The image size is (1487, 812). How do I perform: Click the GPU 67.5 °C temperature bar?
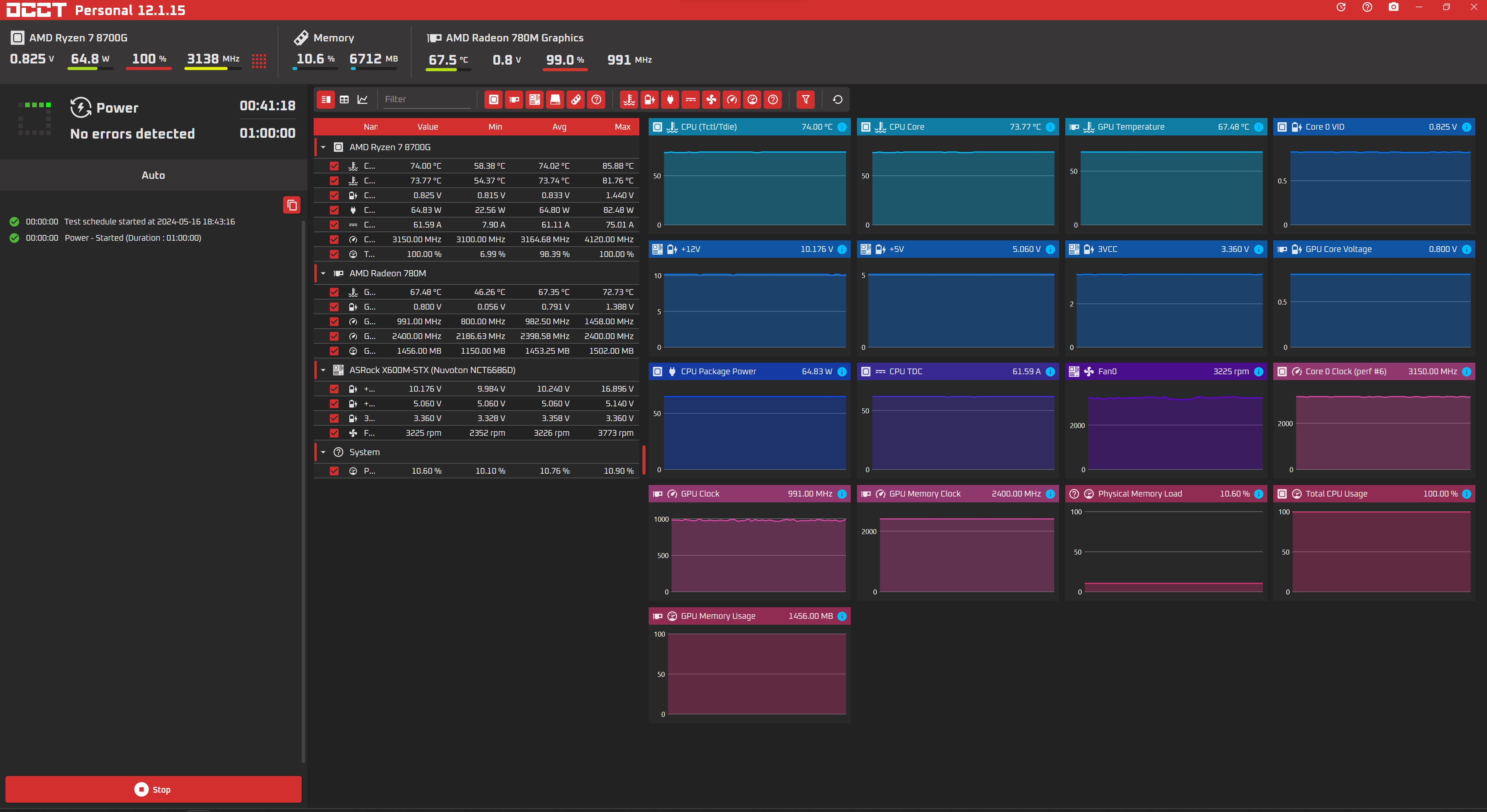tap(448, 70)
